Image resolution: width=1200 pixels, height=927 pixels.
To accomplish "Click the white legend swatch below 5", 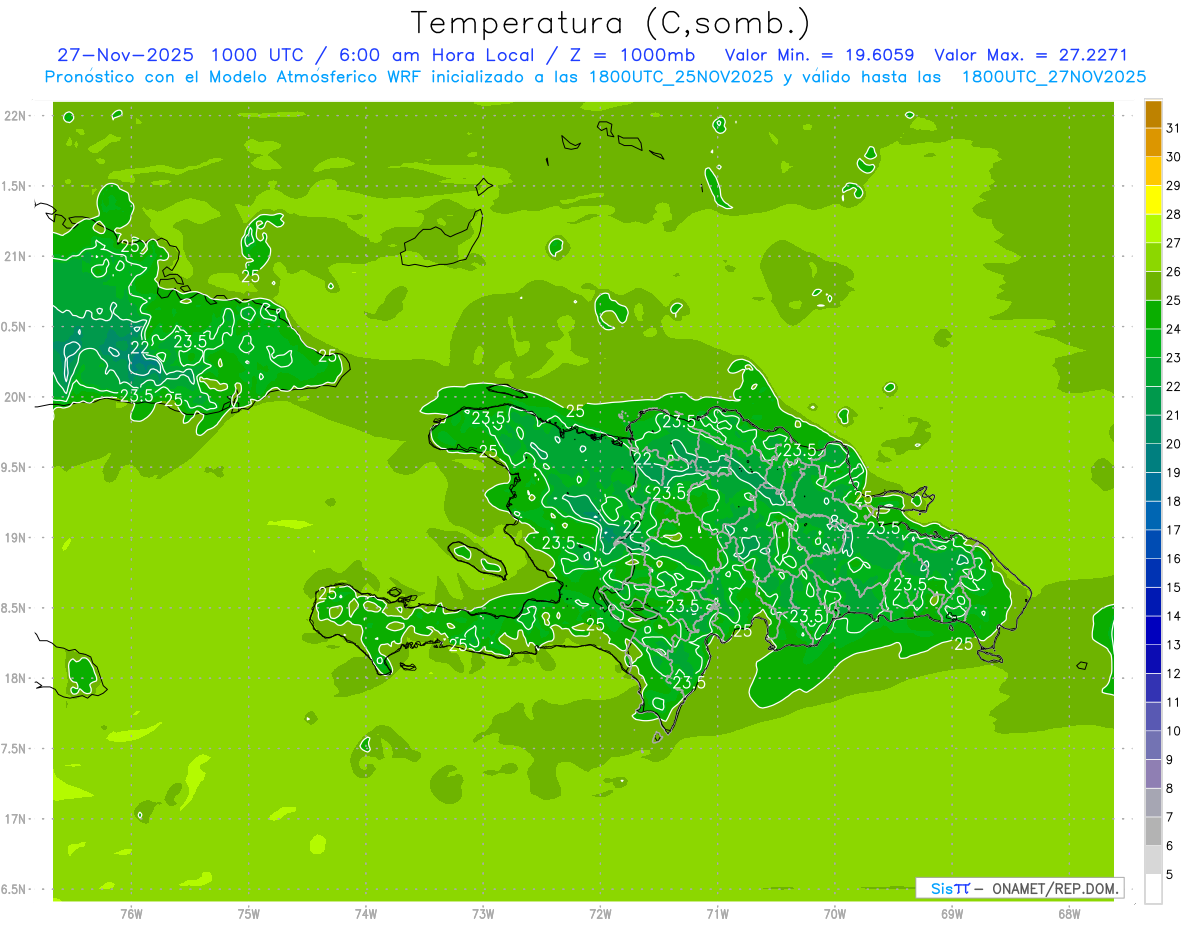I will tap(1153, 889).
